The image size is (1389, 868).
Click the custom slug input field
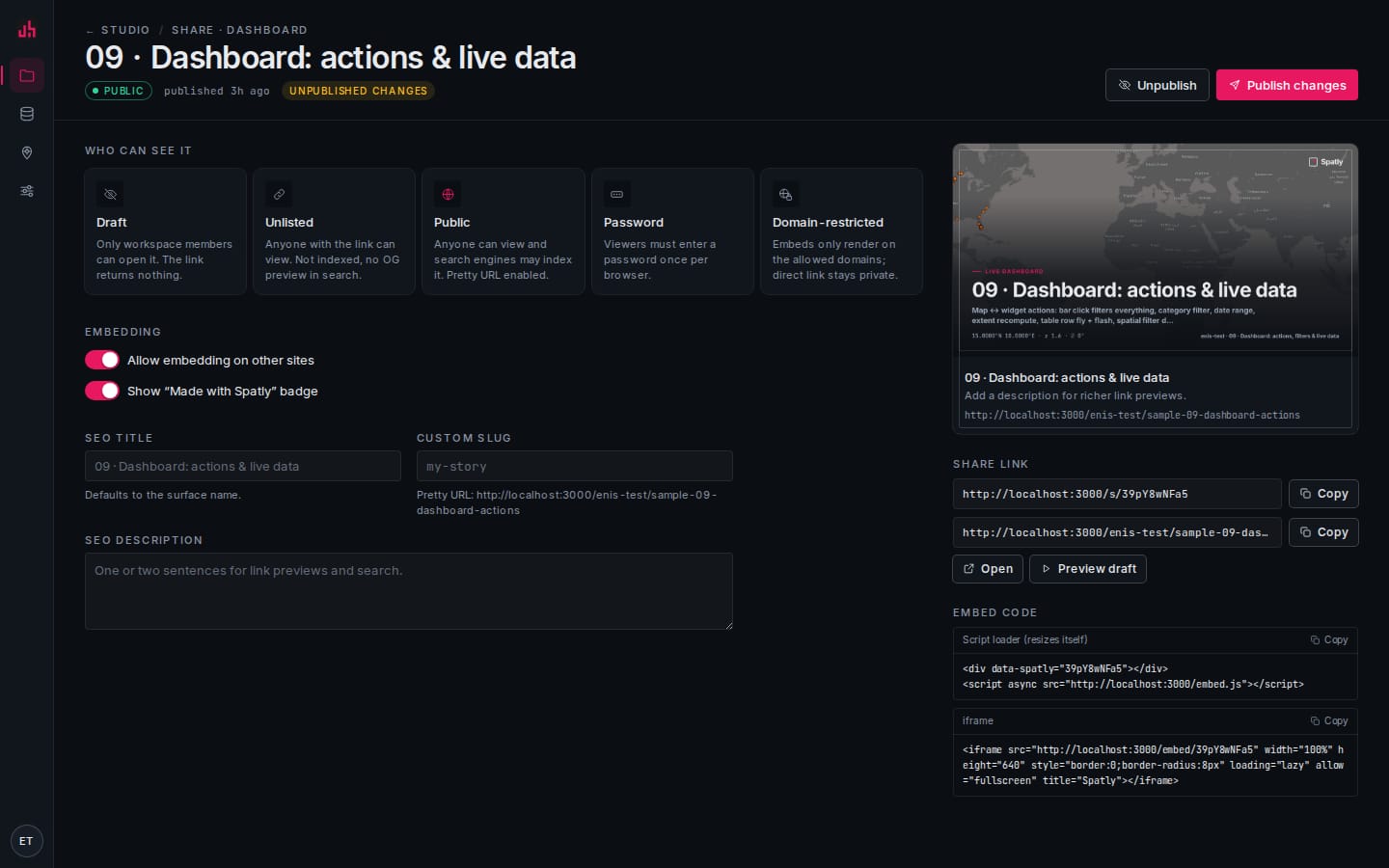(x=575, y=466)
